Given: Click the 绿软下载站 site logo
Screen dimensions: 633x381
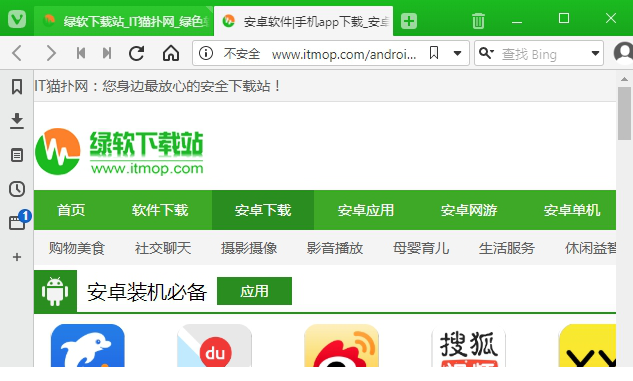Looking at the screenshot, I should tap(119, 152).
